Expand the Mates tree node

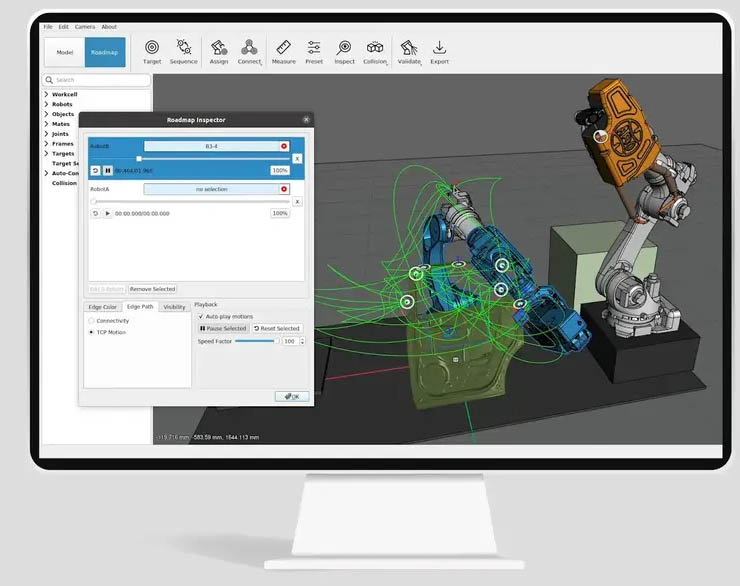click(46, 124)
